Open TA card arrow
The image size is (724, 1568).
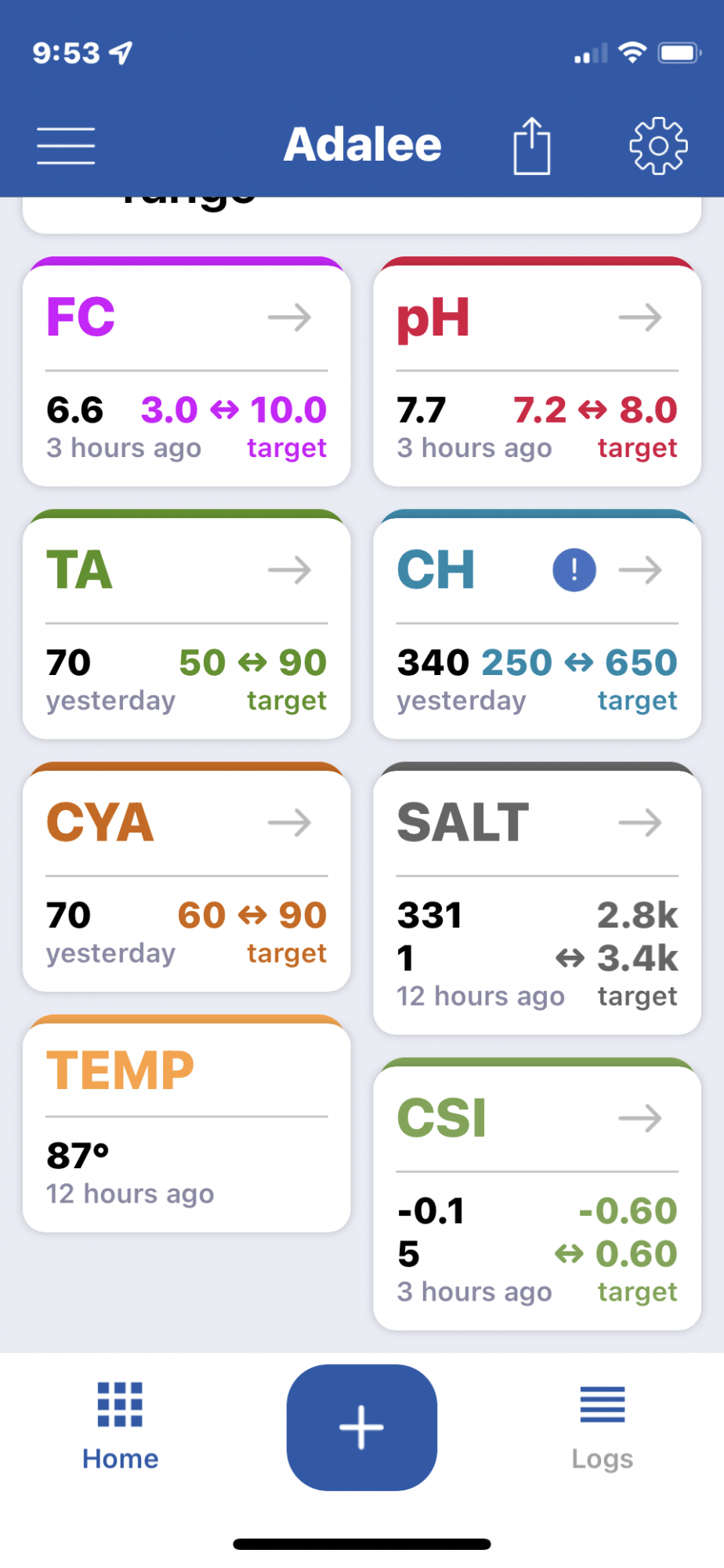(x=290, y=570)
